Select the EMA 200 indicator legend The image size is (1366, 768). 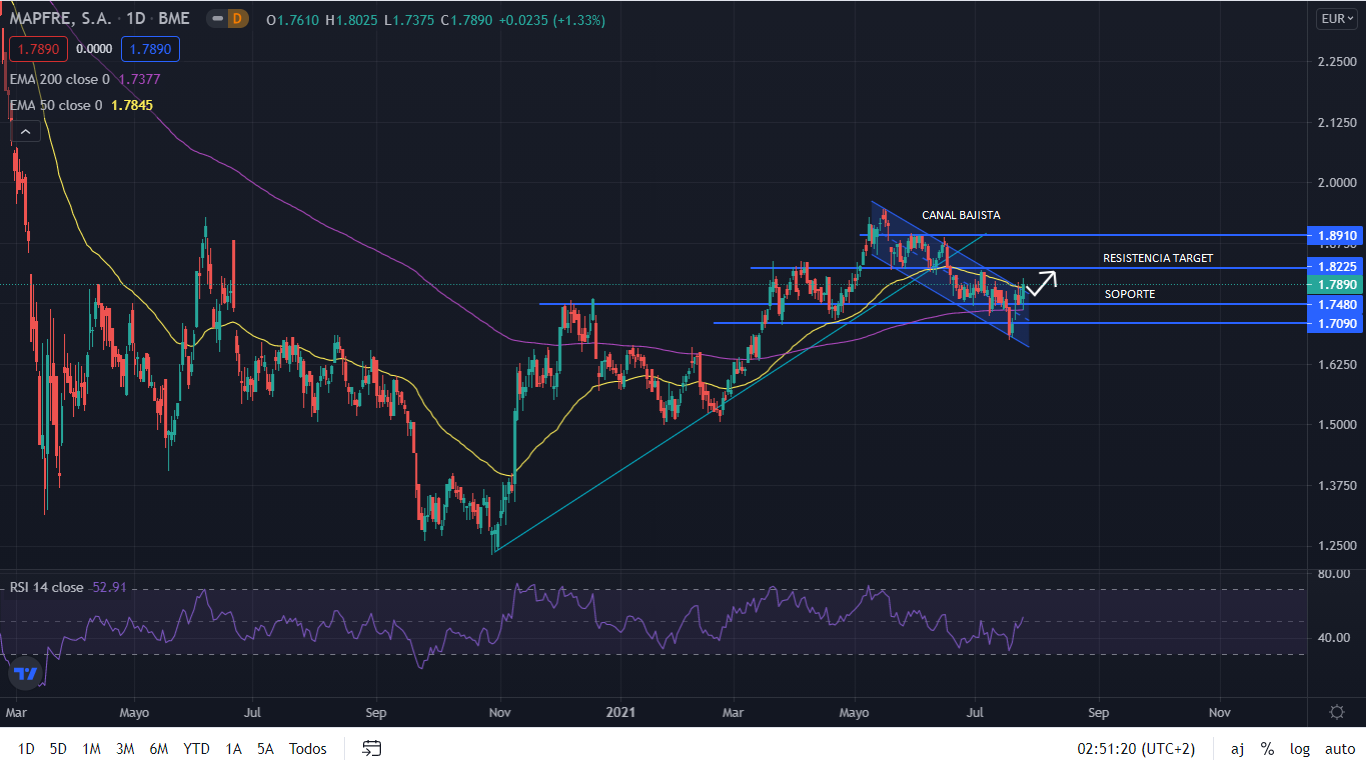tap(60, 79)
